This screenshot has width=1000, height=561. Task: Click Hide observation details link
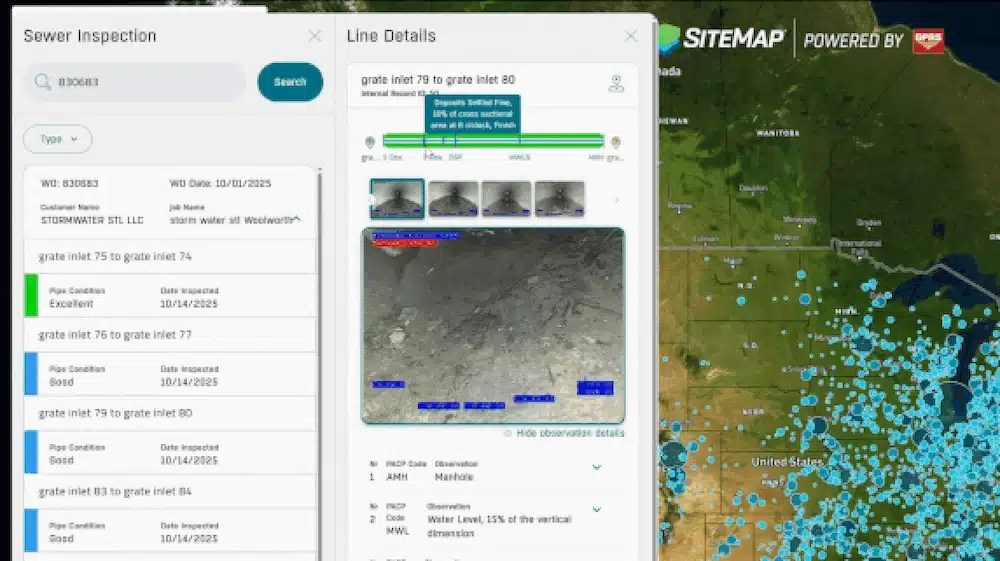click(x=570, y=433)
